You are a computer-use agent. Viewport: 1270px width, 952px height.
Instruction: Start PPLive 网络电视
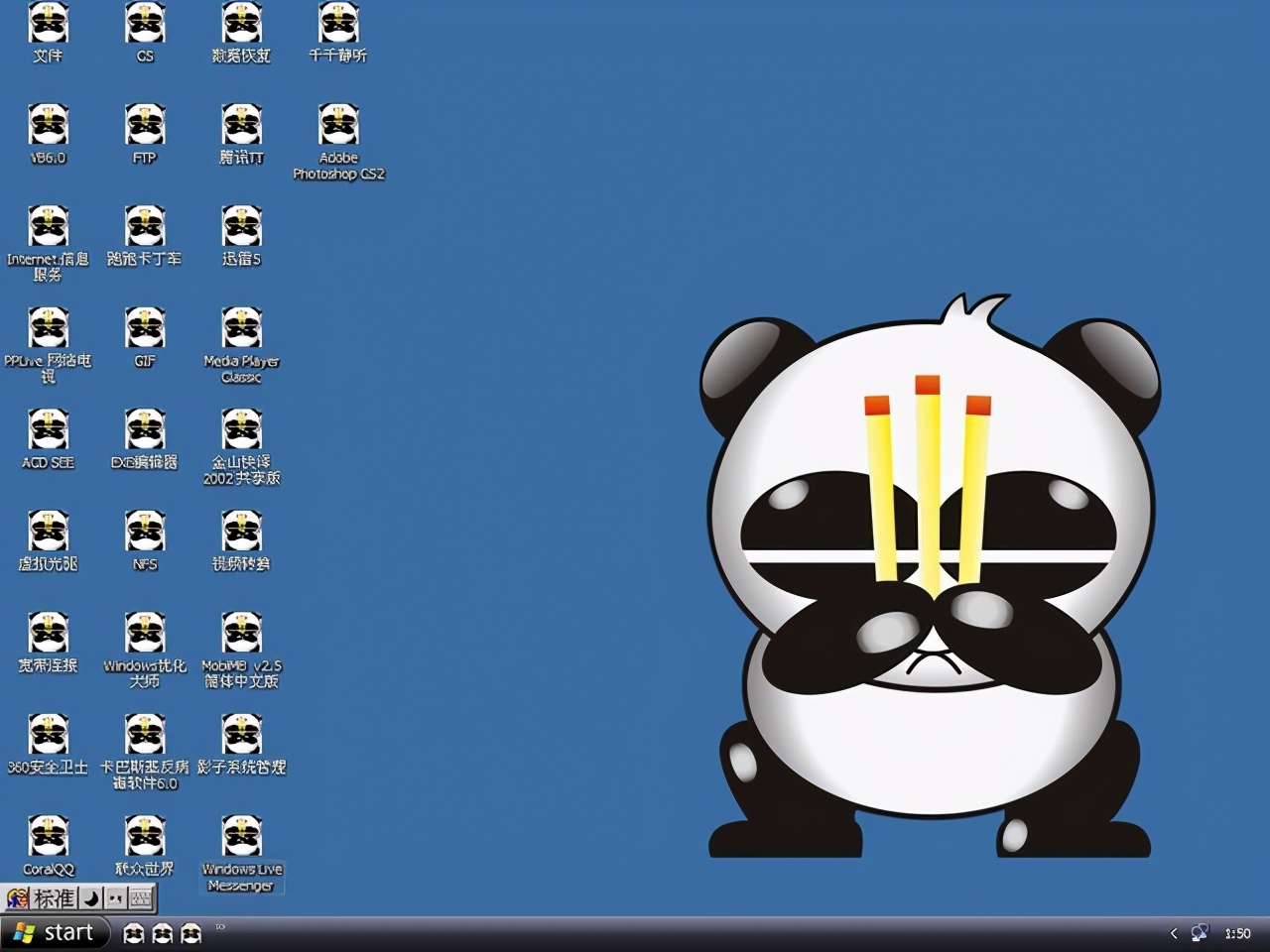click(48, 332)
